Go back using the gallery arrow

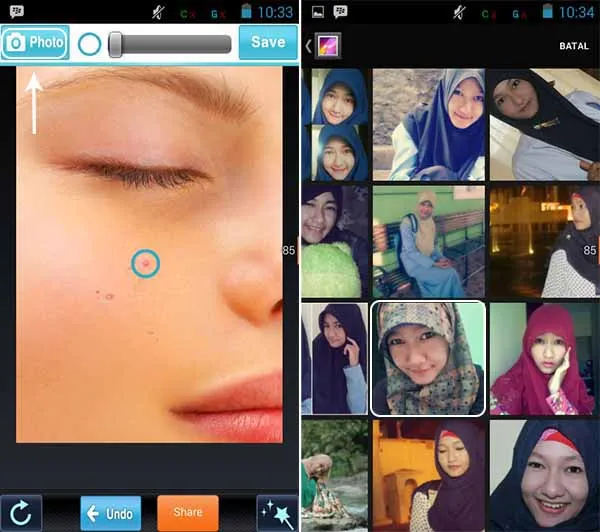pyautogui.click(x=308, y=46)
